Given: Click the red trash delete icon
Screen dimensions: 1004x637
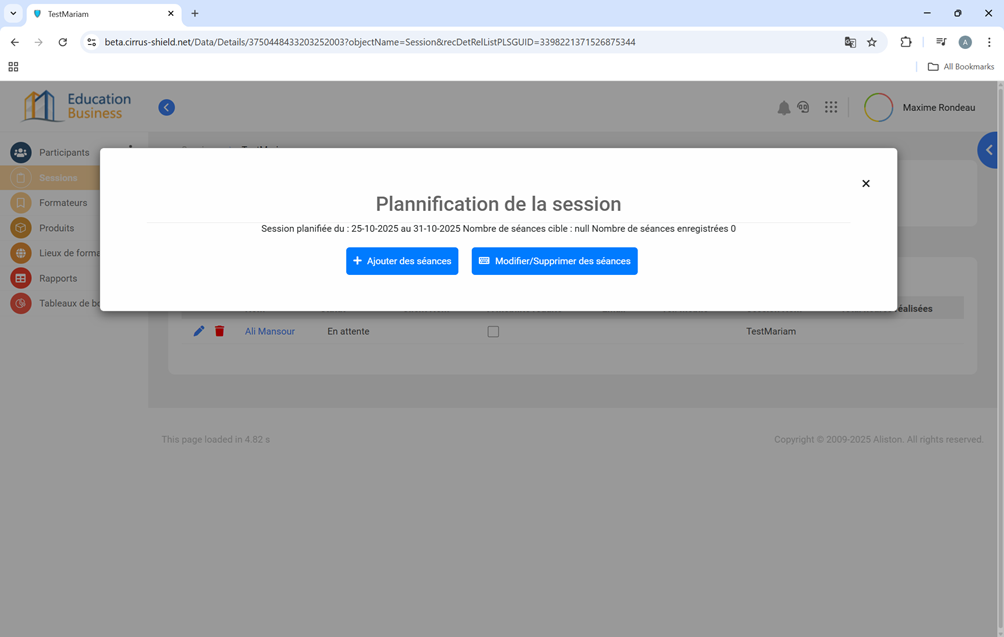Looking at the screenshot, I should (x=220, y=331).
